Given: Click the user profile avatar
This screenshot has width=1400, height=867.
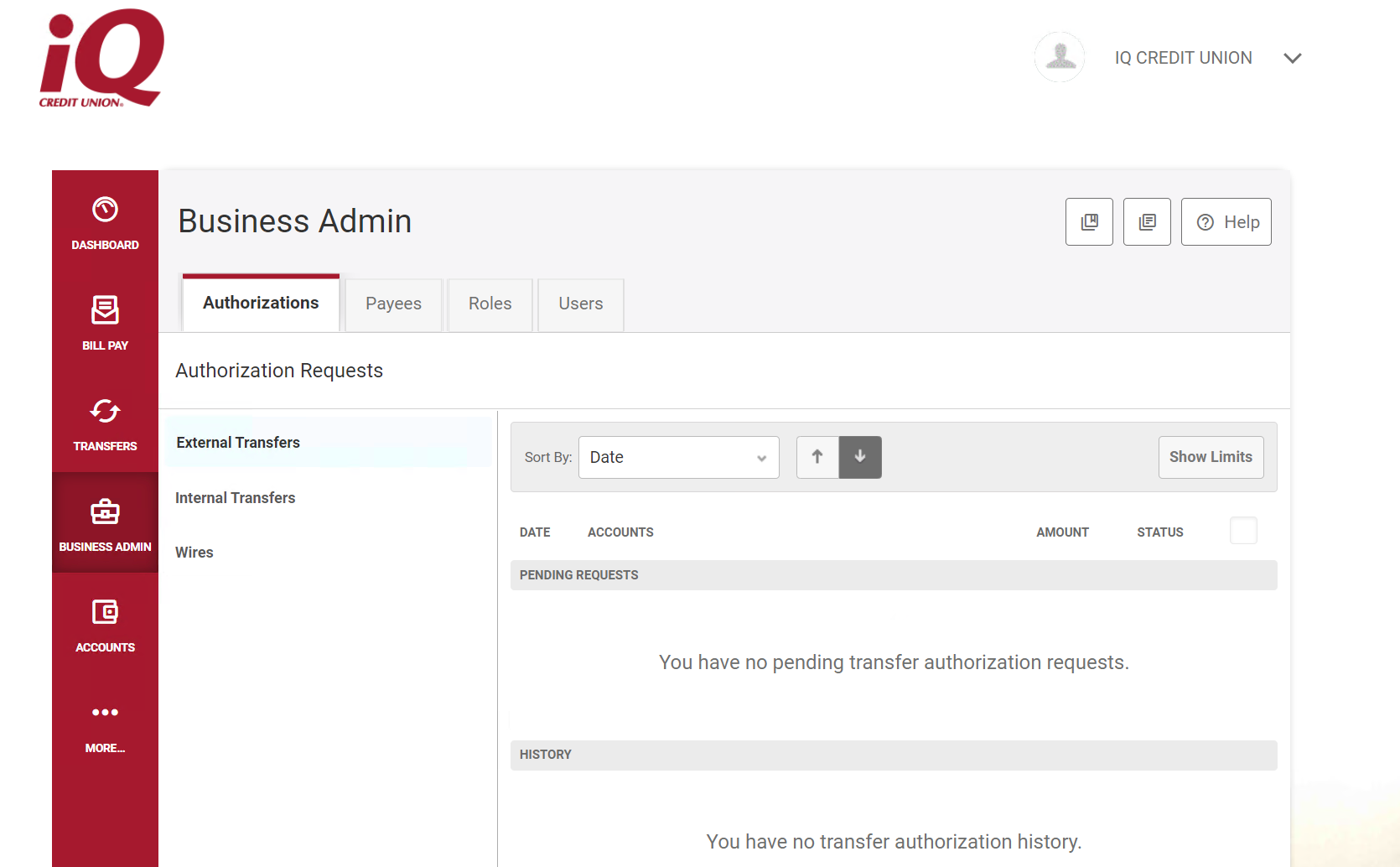Looking at the screenshot, I should (1060, 57).
